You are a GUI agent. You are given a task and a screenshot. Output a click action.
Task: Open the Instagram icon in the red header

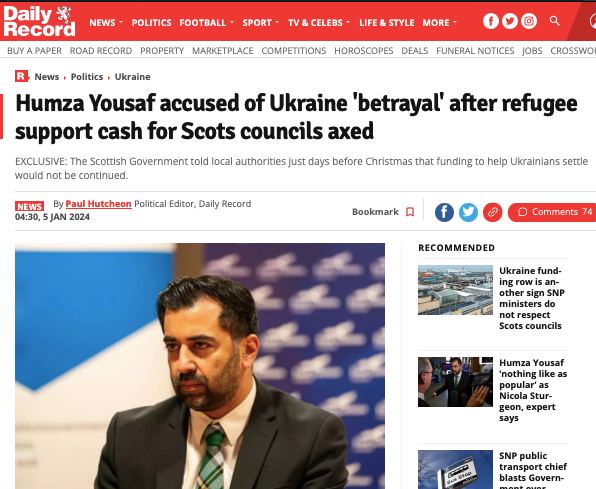coord(529,21)
